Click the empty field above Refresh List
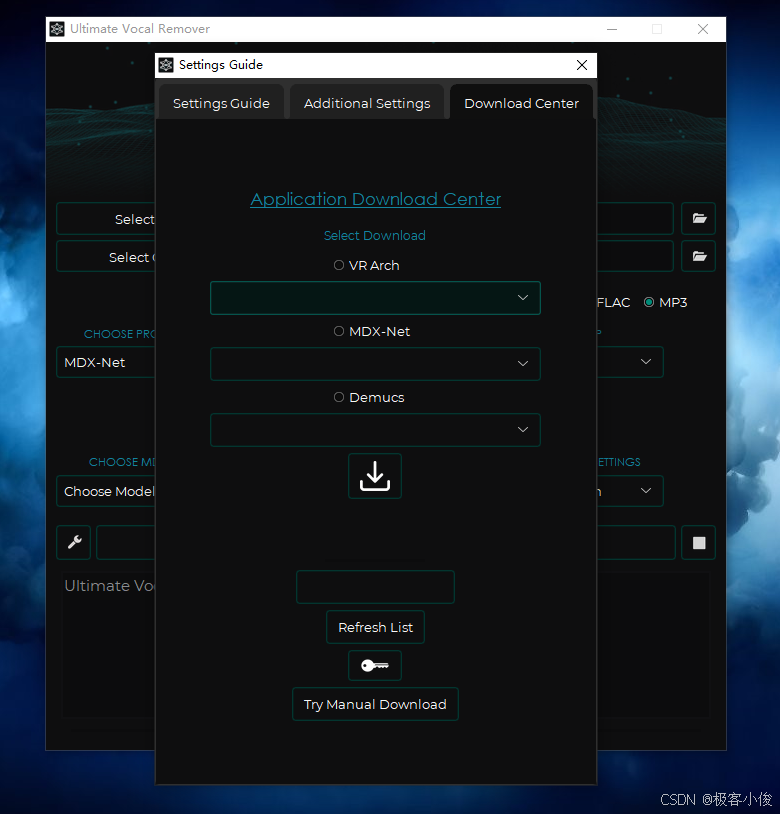The image size is (780, 814). tap(375, 587)
